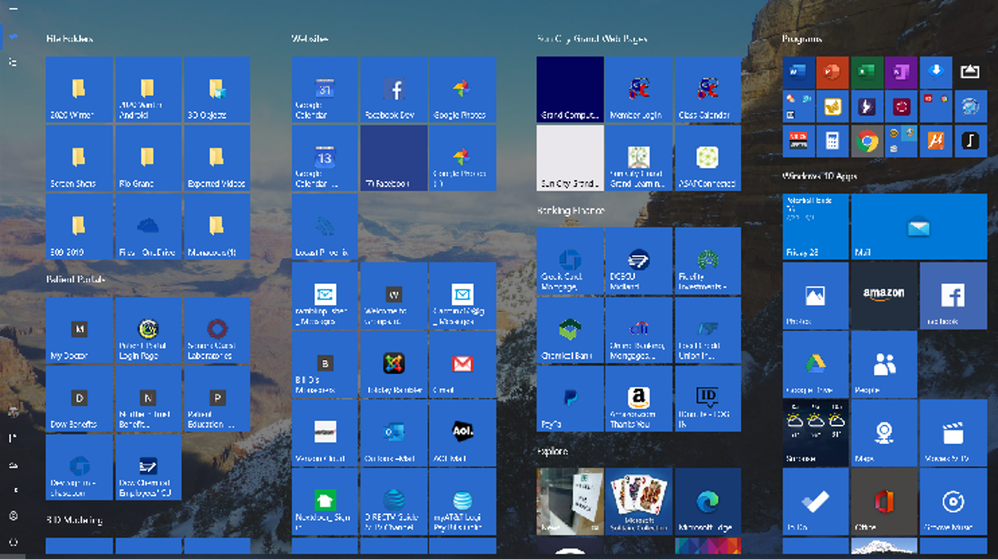Image resolution: width=998 pixels, height=560 pixels.
Task: Open the DIRECTV Guide tile
Action: pos(394,501)
